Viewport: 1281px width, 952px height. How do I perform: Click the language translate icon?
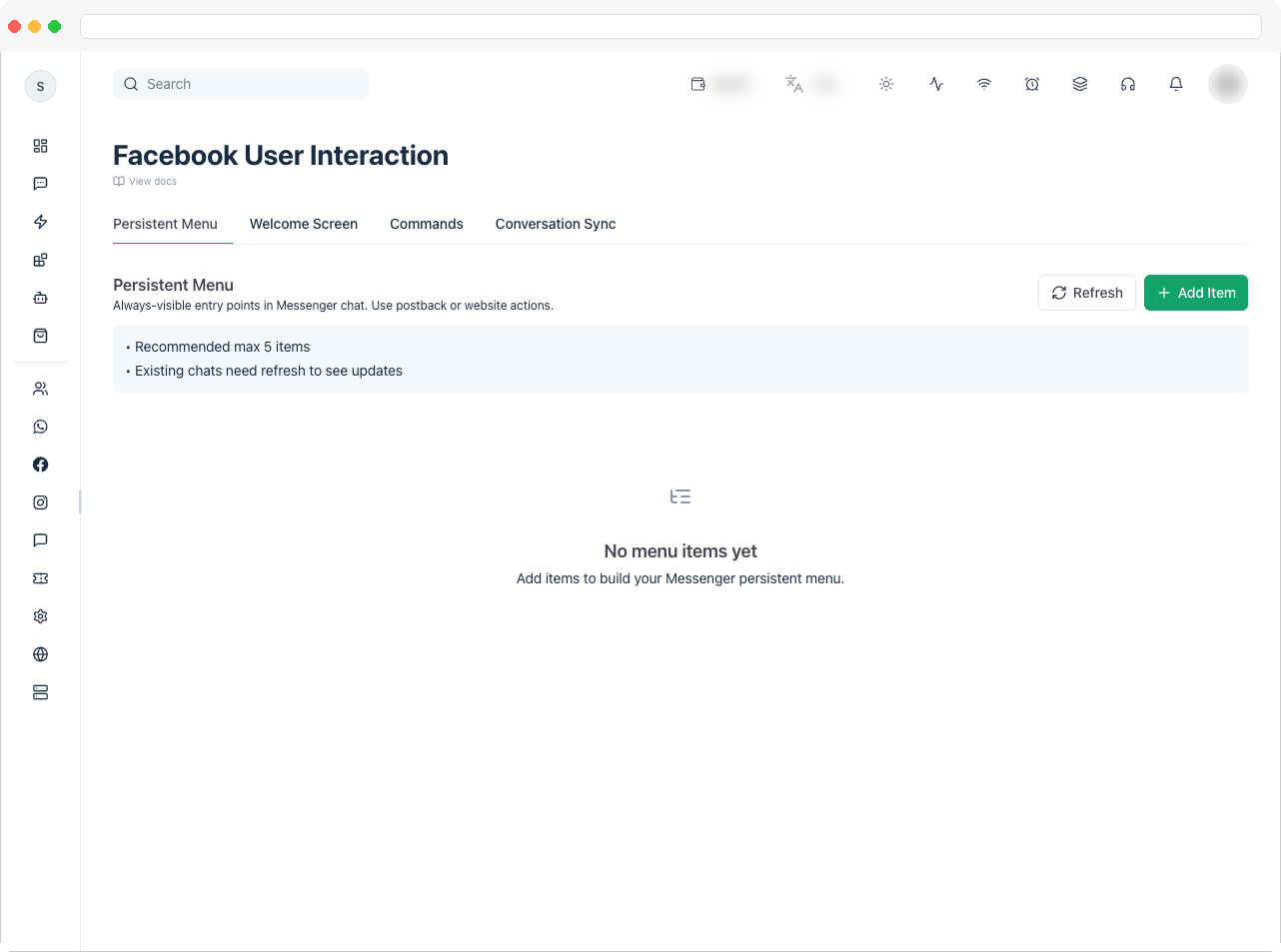[x=794, y=84]
